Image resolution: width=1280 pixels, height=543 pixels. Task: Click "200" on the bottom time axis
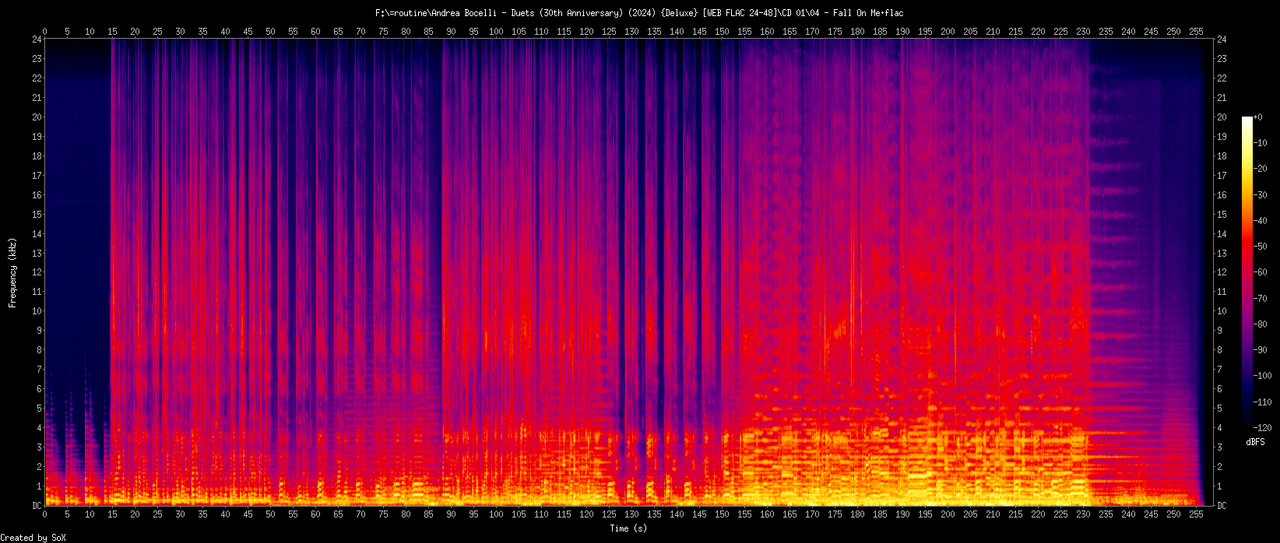point(947,515)
